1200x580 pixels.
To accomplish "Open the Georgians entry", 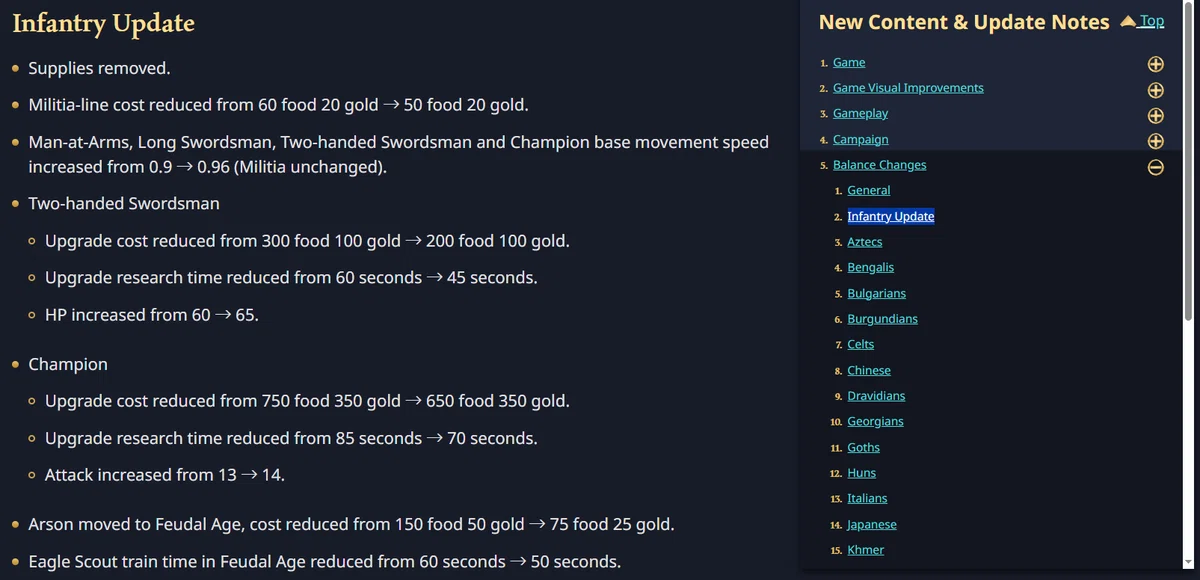I will point(875,421).
